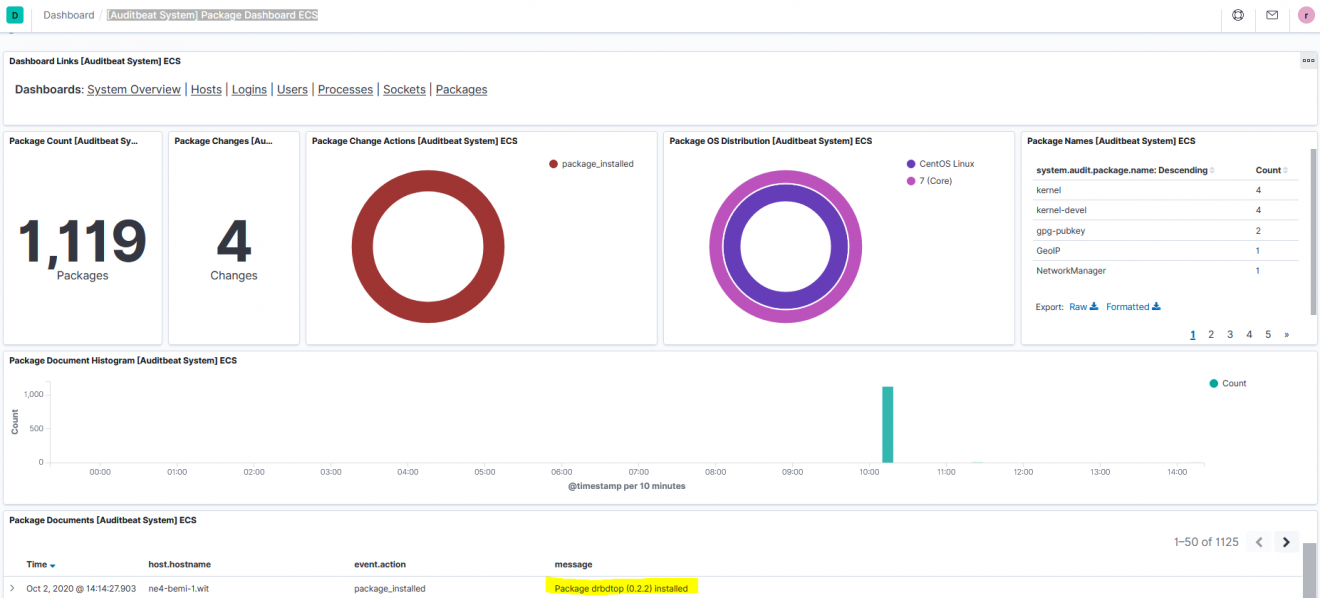
Task: Click the Formatted export download link
Action: coord(1133,307)
